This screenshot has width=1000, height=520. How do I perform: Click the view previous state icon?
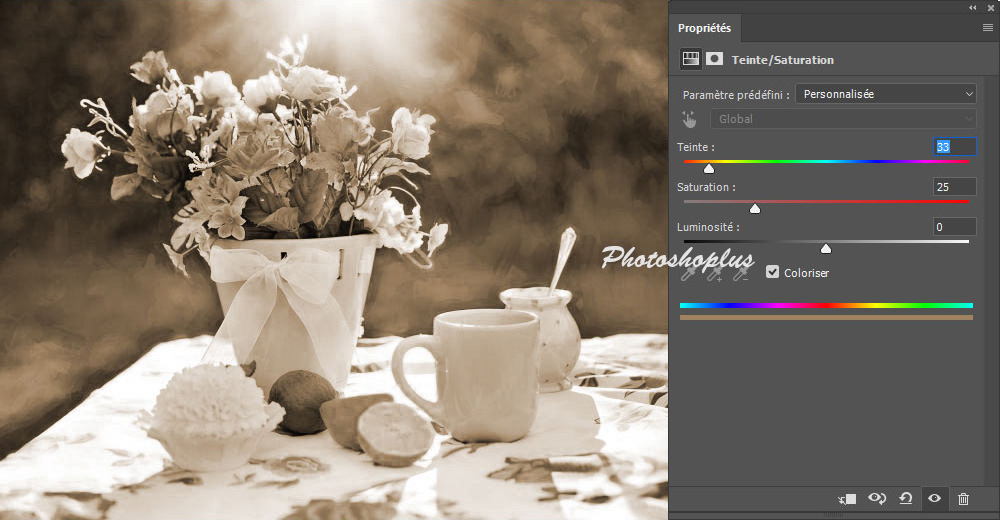click(877, 498)
